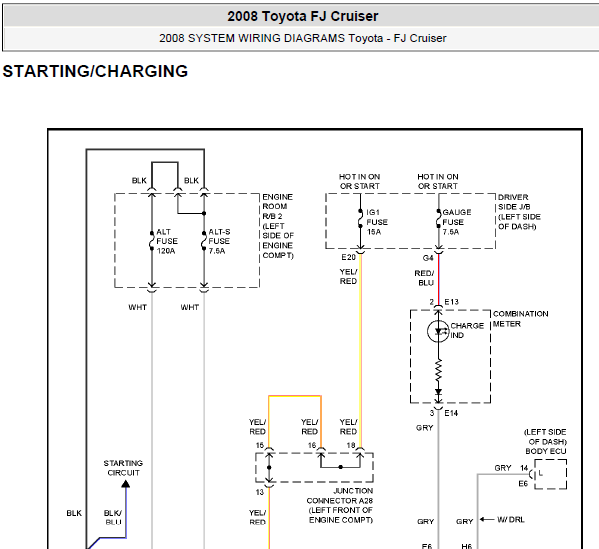Click the 'COMBINATION METER' label
This screenshot has width=599, height=549.
521,319
